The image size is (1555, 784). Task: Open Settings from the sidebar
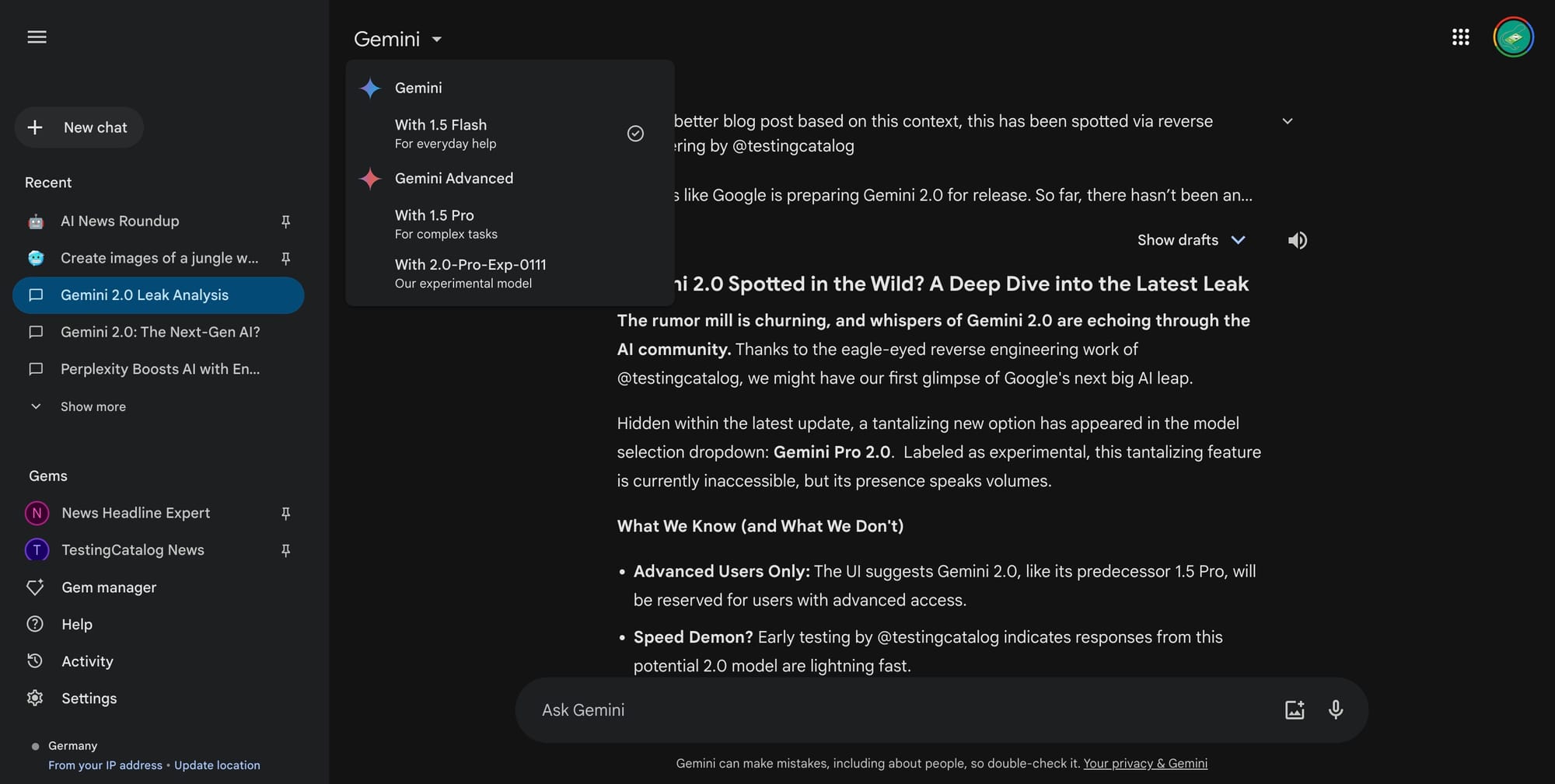click(x=89, y=698)
